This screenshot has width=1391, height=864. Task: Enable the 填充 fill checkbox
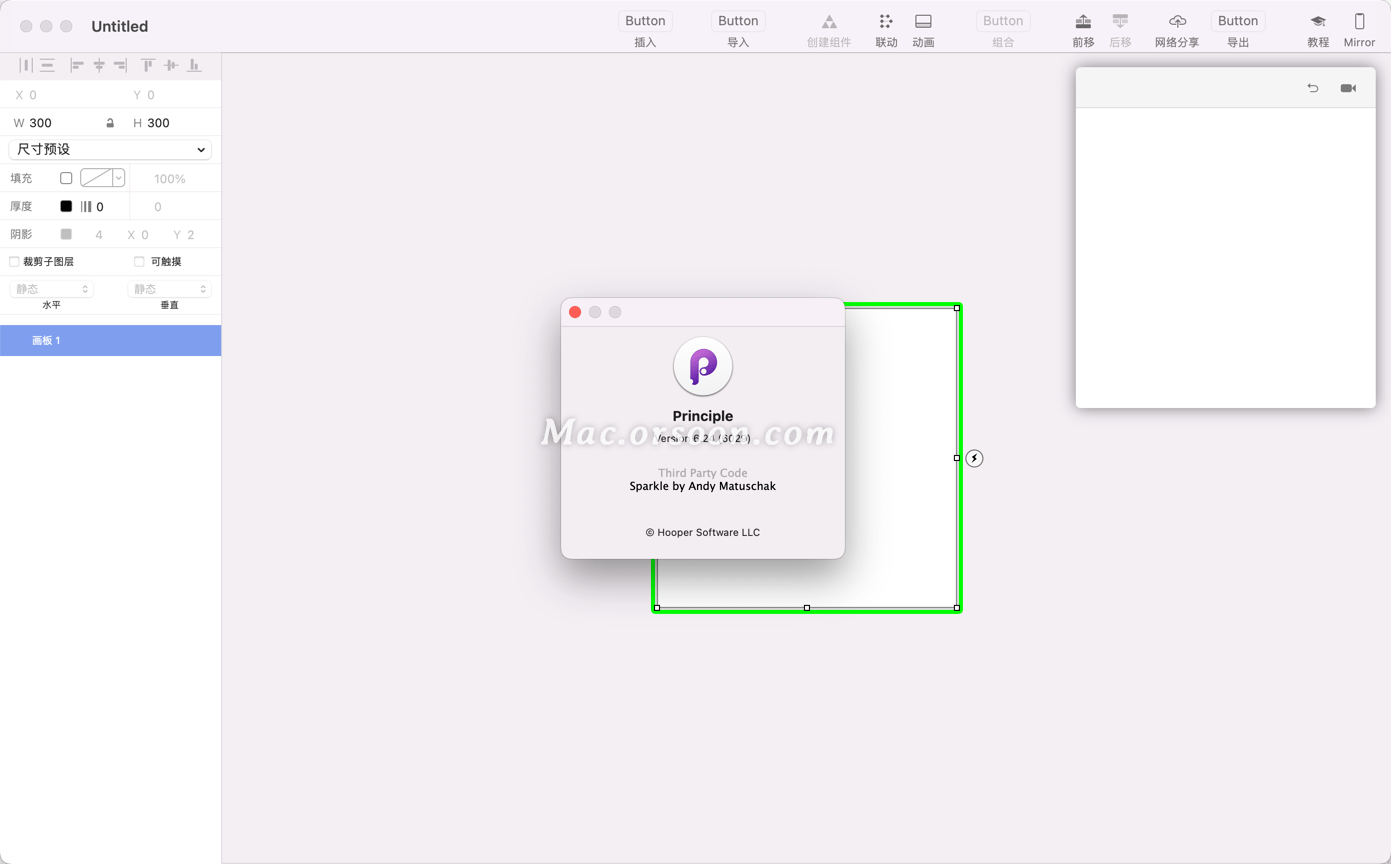[x=66, y=178]
